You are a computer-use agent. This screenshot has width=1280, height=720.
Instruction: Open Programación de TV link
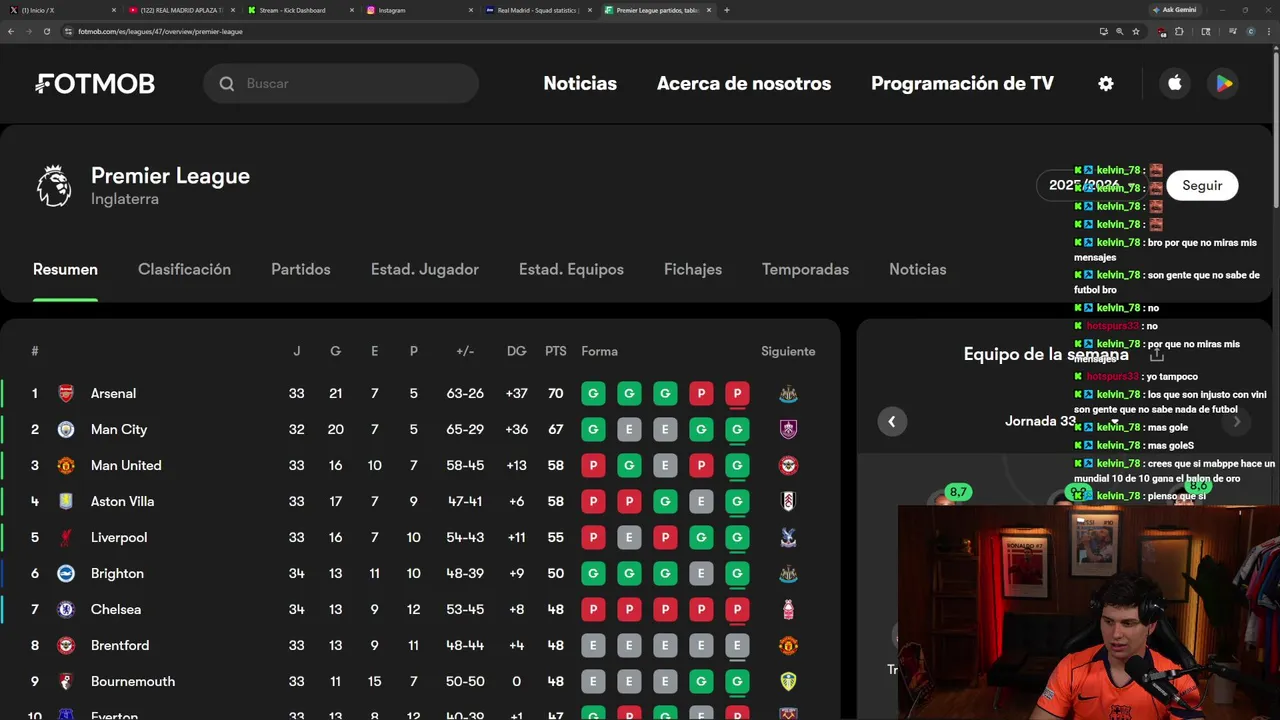[962, 84]
